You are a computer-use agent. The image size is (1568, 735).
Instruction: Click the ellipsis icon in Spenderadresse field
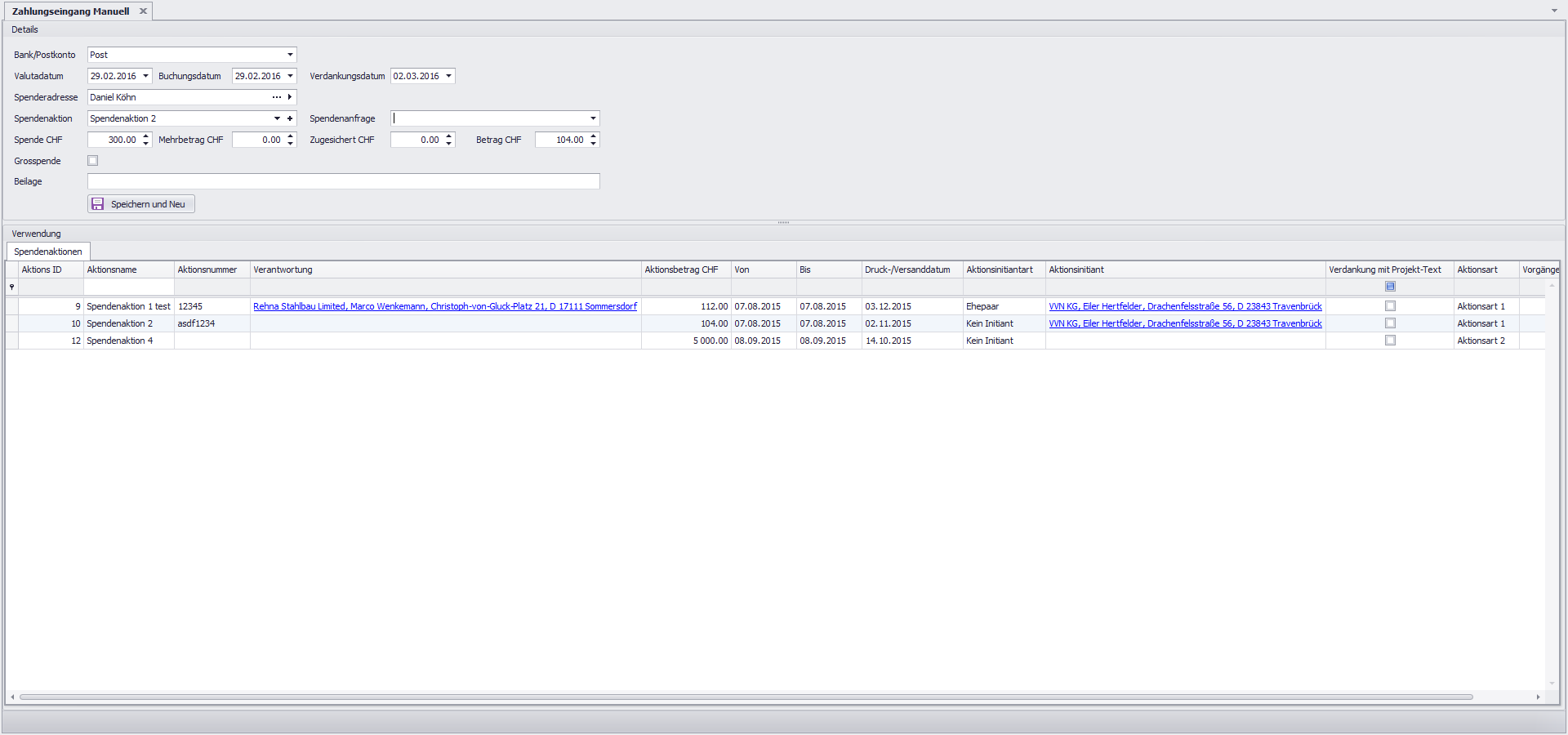click(276, 97)
